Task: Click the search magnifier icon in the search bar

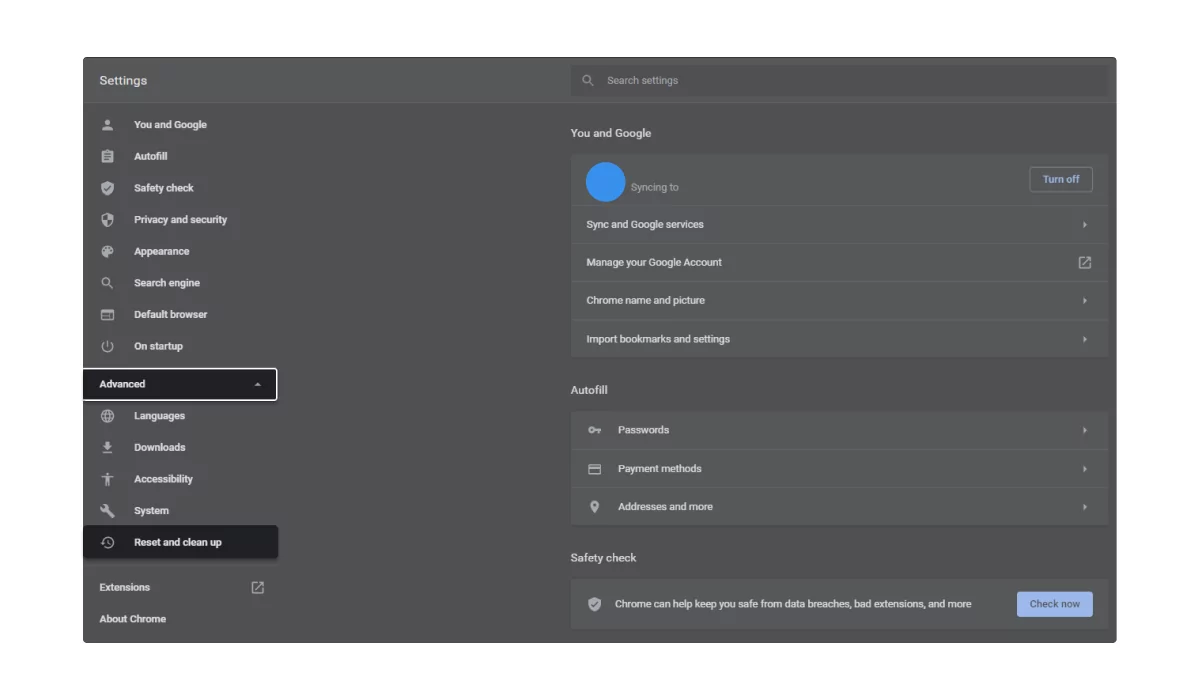Action: 588,80
